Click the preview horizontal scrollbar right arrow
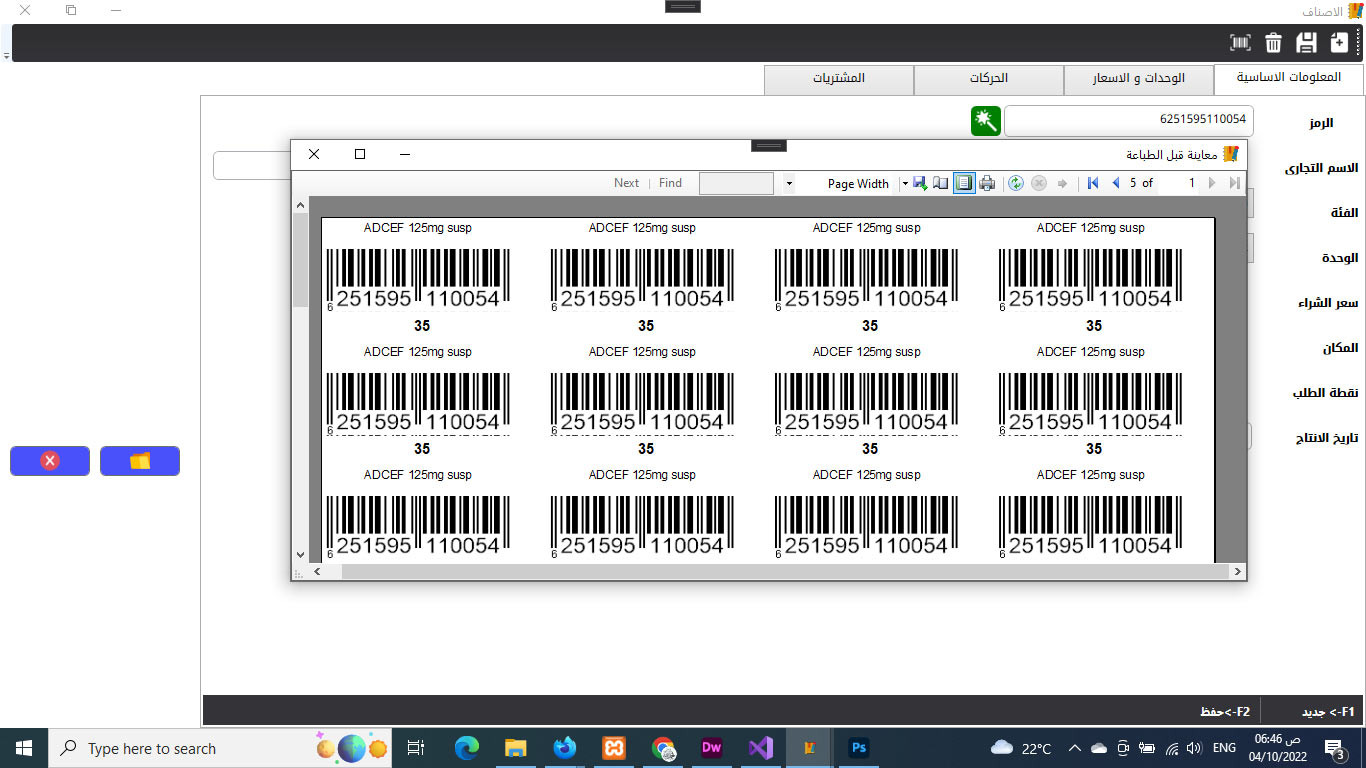The height and width of the screenshot is (768, 1366). (1237, 572)
